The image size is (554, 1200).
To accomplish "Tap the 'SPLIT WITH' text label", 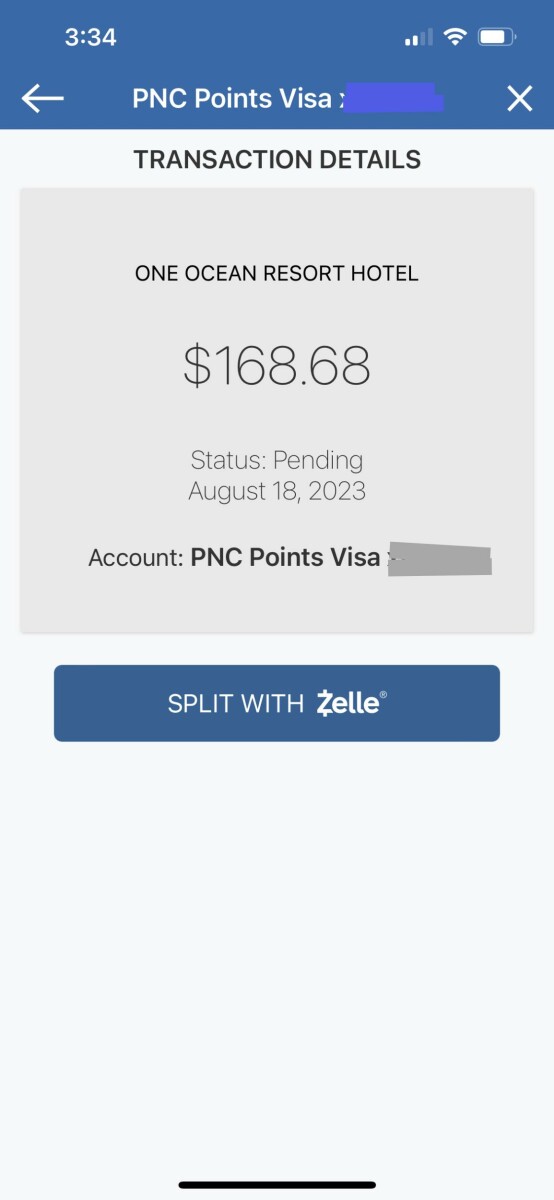I will coord(236,703).
